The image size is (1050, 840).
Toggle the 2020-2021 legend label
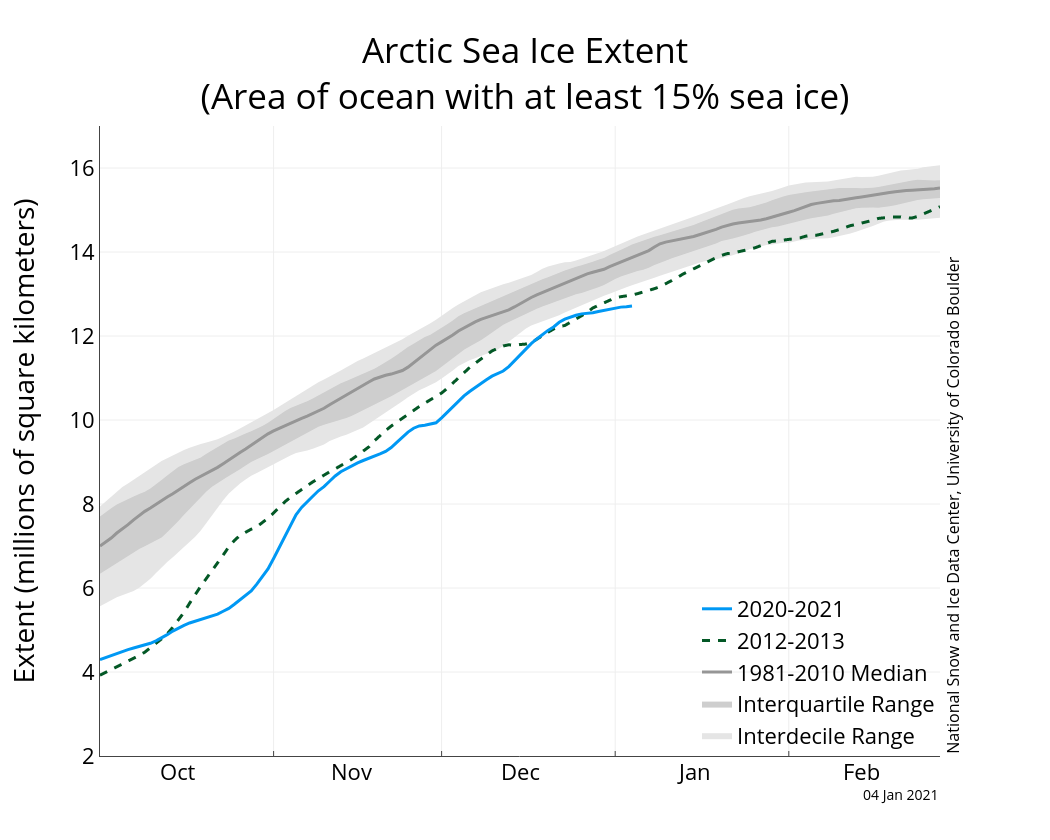pos(790,609)
